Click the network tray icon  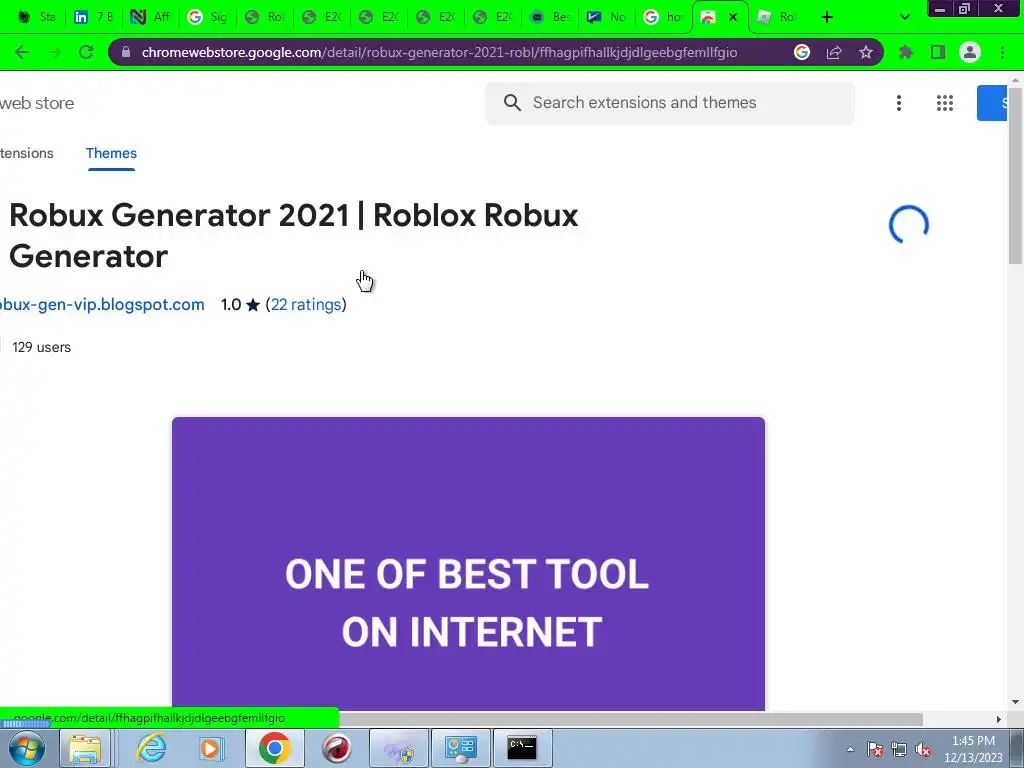click(x=899, y=749)
